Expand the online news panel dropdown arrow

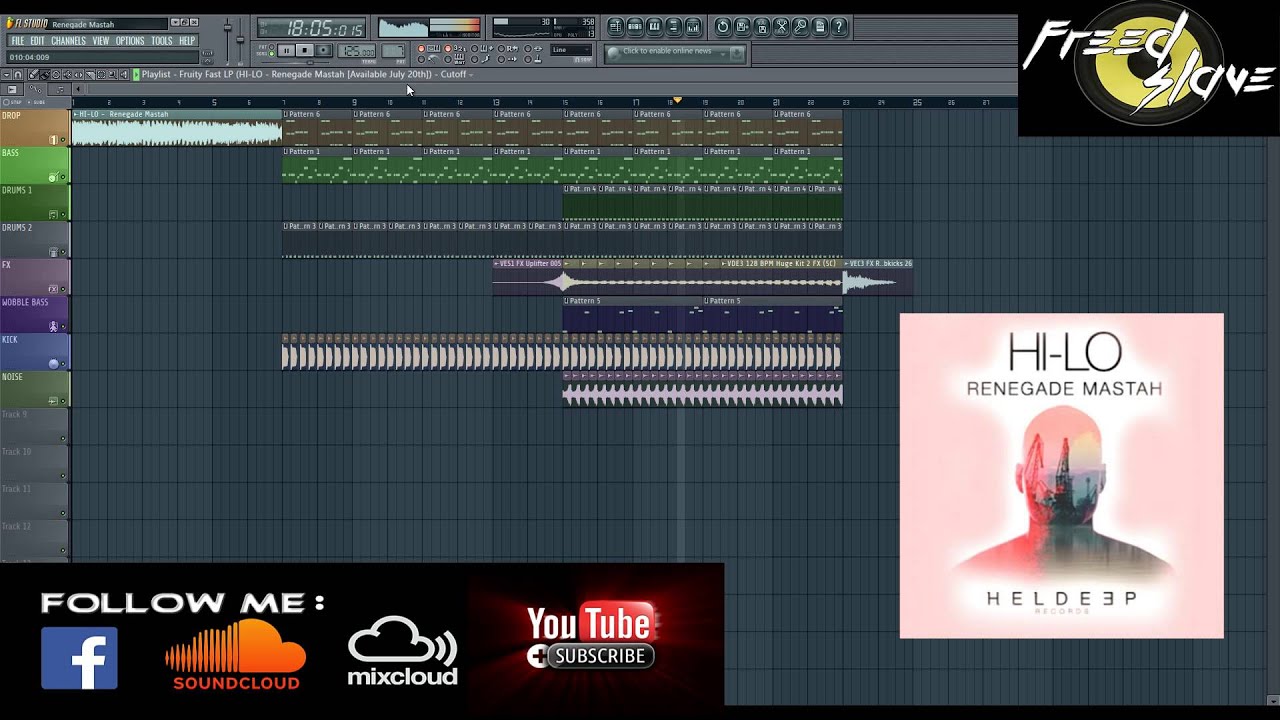pyautogui.click(x=723, y=54)
